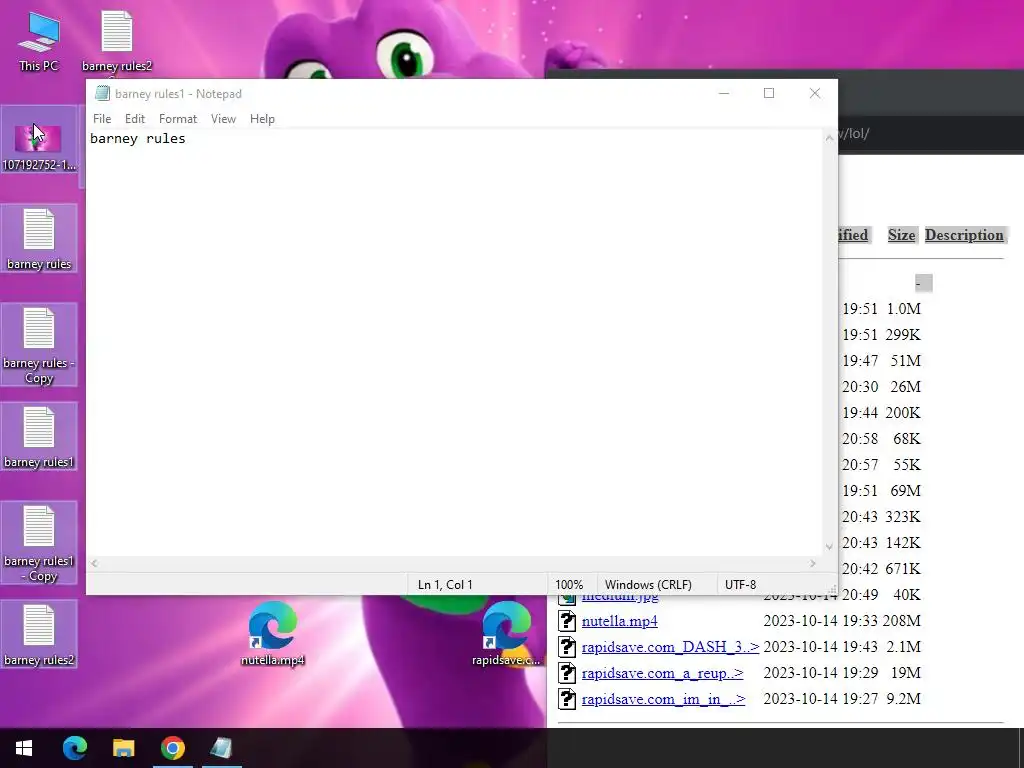
Task: Open the Help menu in Notepad
Action: point(262,119)
